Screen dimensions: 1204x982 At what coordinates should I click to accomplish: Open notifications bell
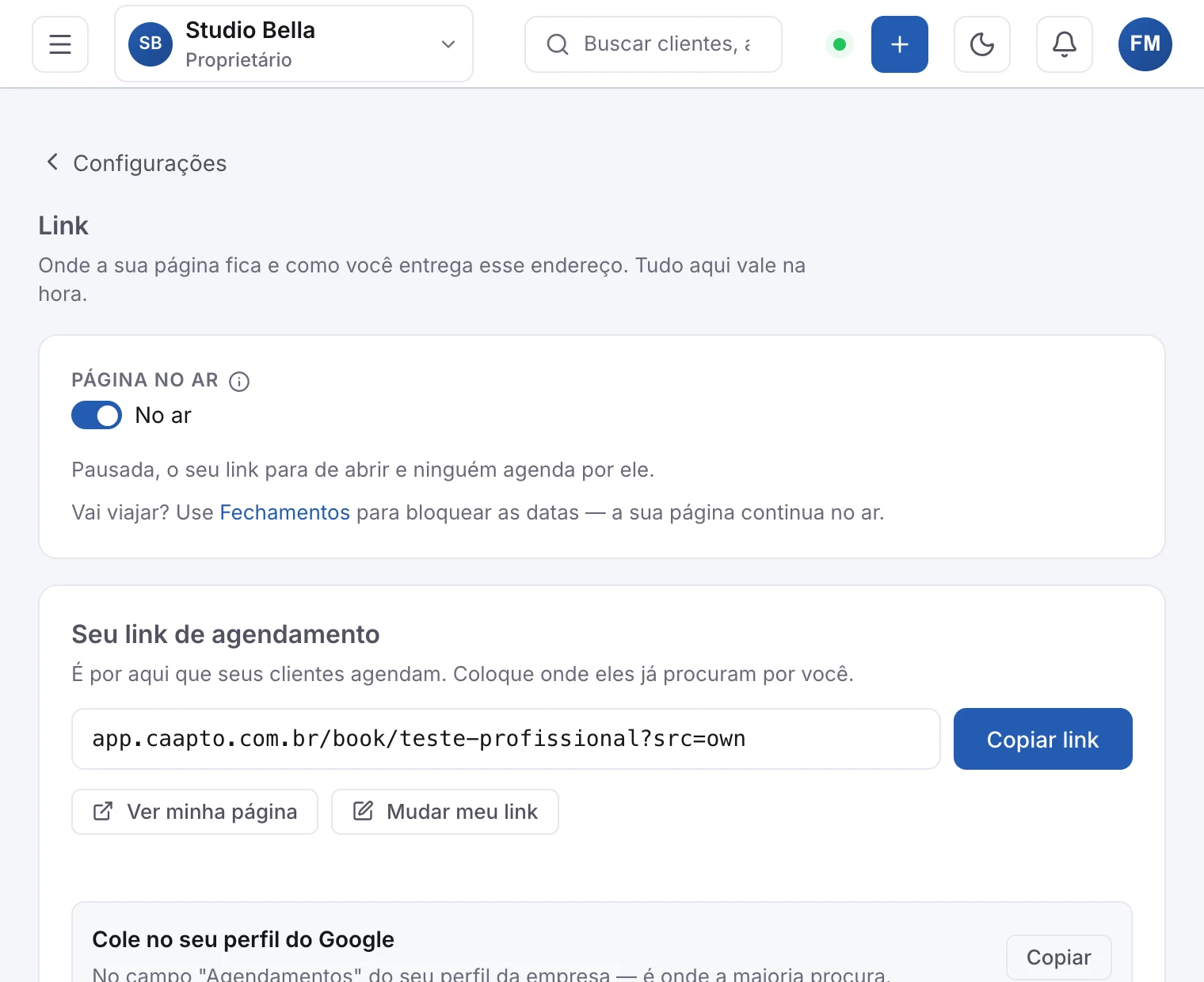1065,44
